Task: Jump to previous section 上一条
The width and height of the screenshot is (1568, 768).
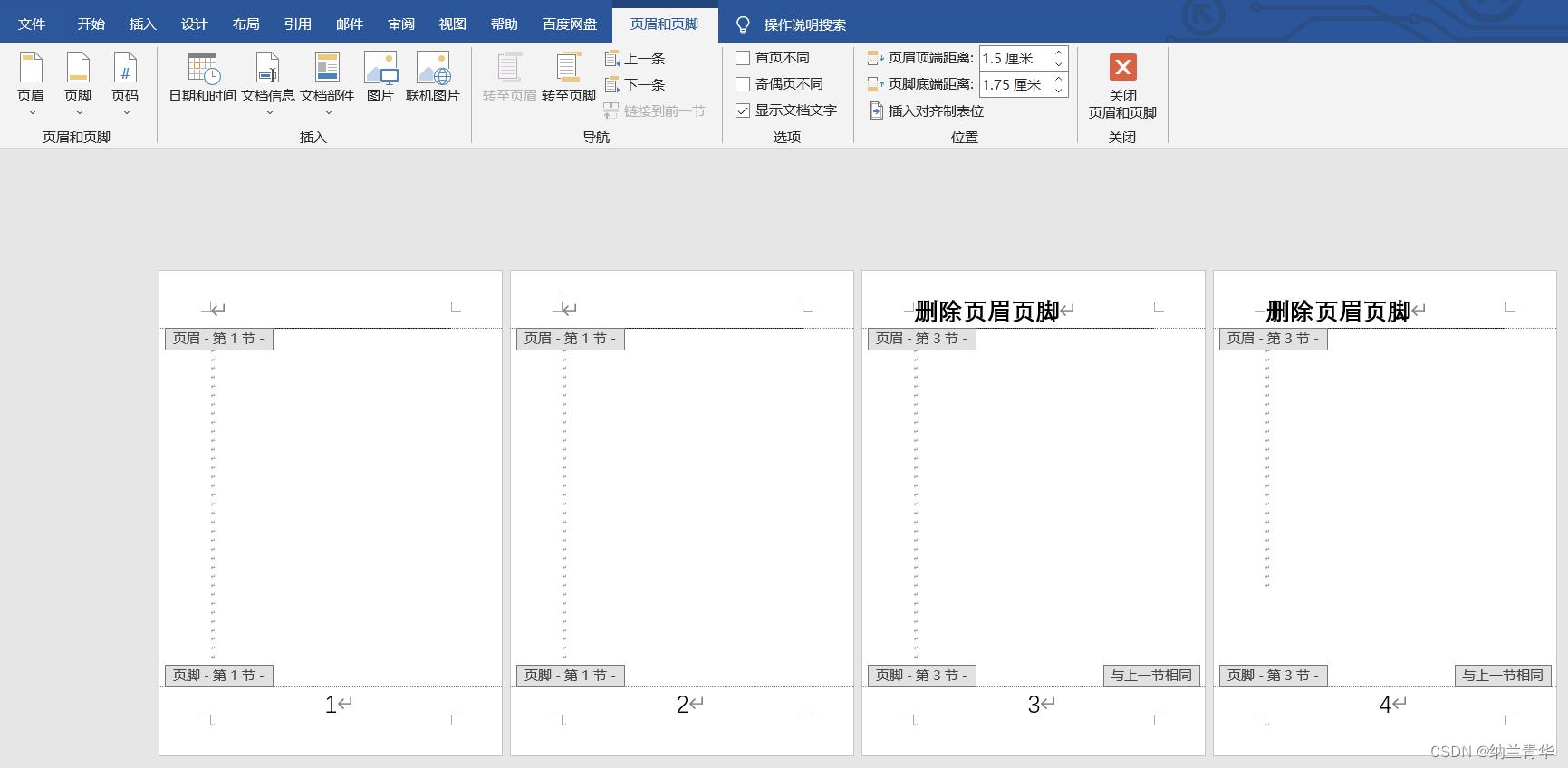Action: 635,59
